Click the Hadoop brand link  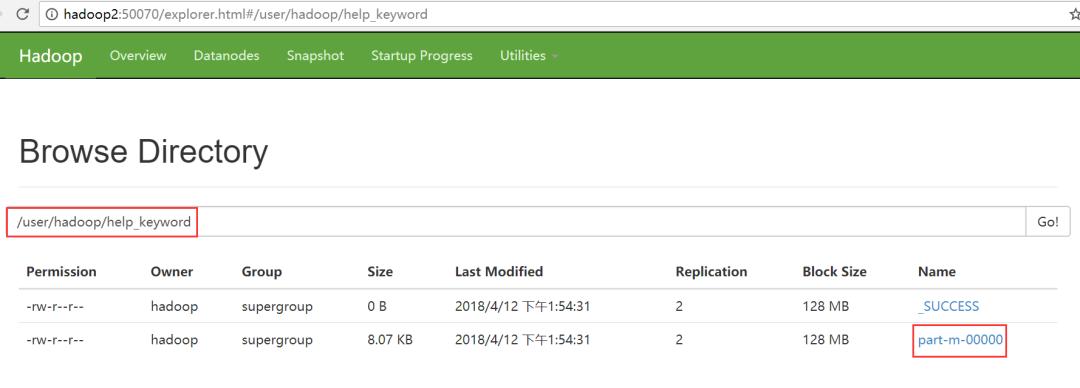50,56
